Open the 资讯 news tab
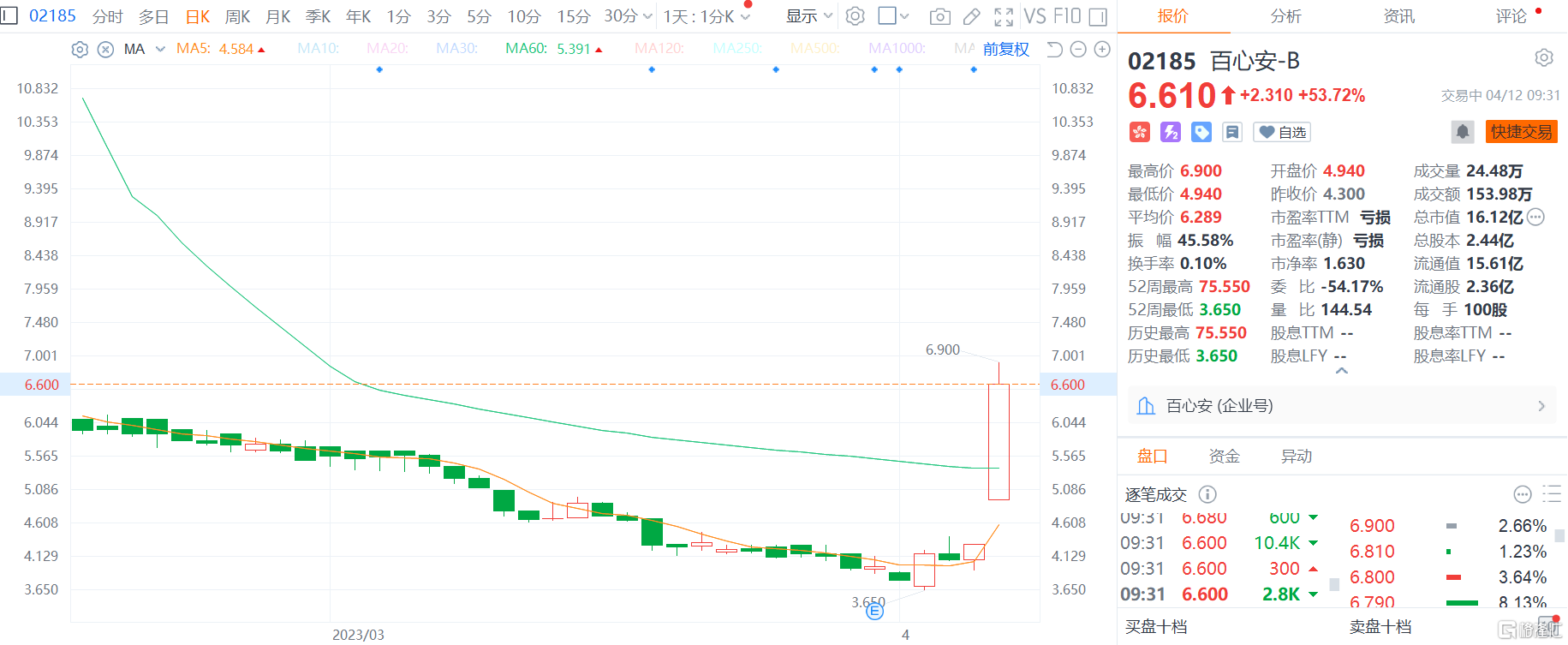 (x=1398, y=16)
